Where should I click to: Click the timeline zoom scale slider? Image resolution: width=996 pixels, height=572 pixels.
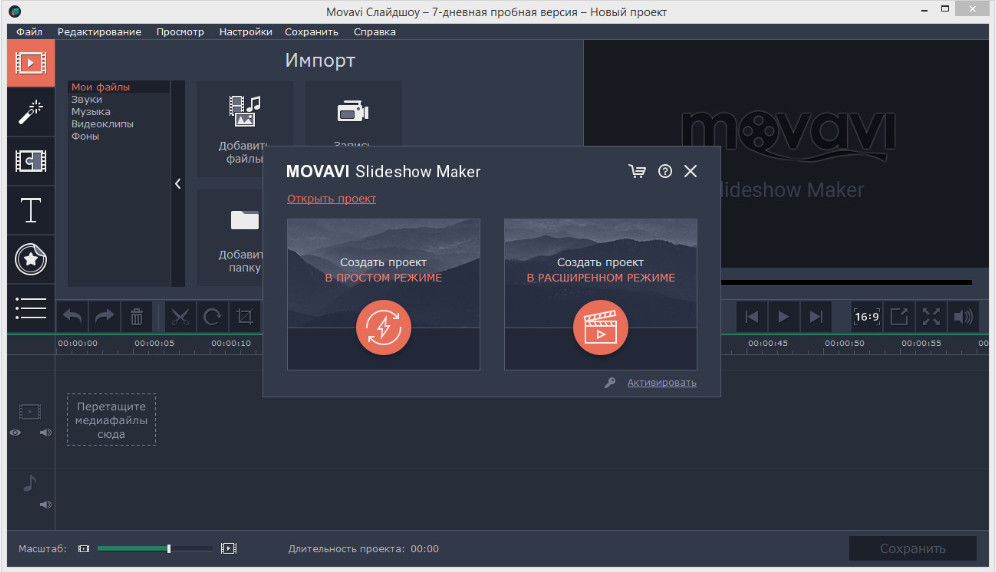click(x=155, y=548)
